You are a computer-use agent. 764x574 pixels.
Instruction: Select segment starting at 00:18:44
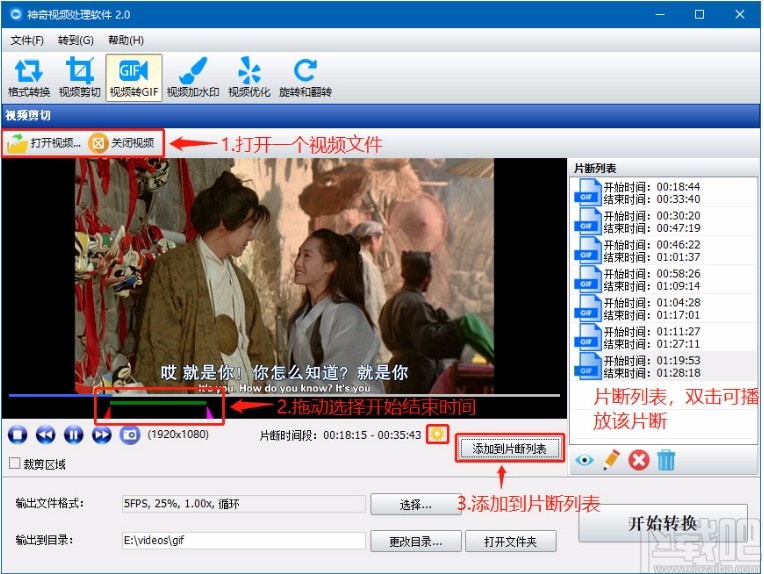pos(664,192)
